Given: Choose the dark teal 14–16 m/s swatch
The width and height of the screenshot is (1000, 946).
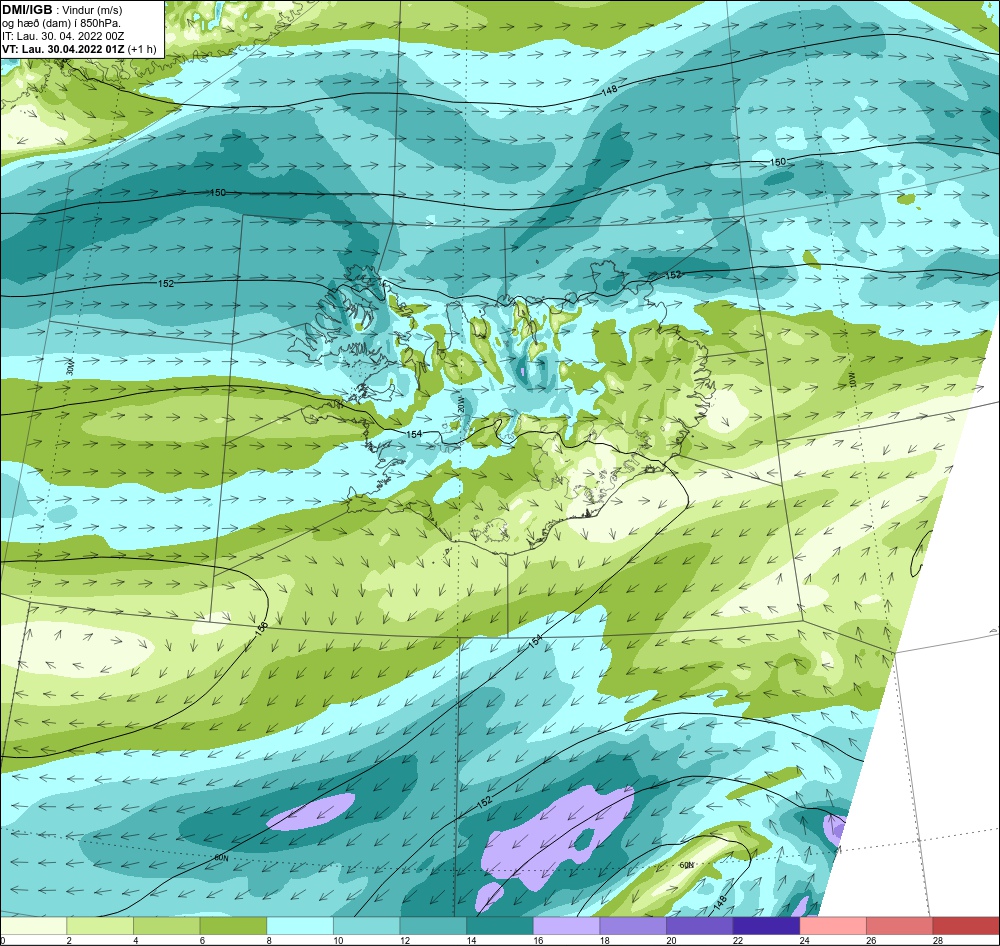Looking at the screenshot, I should [499, 926].
